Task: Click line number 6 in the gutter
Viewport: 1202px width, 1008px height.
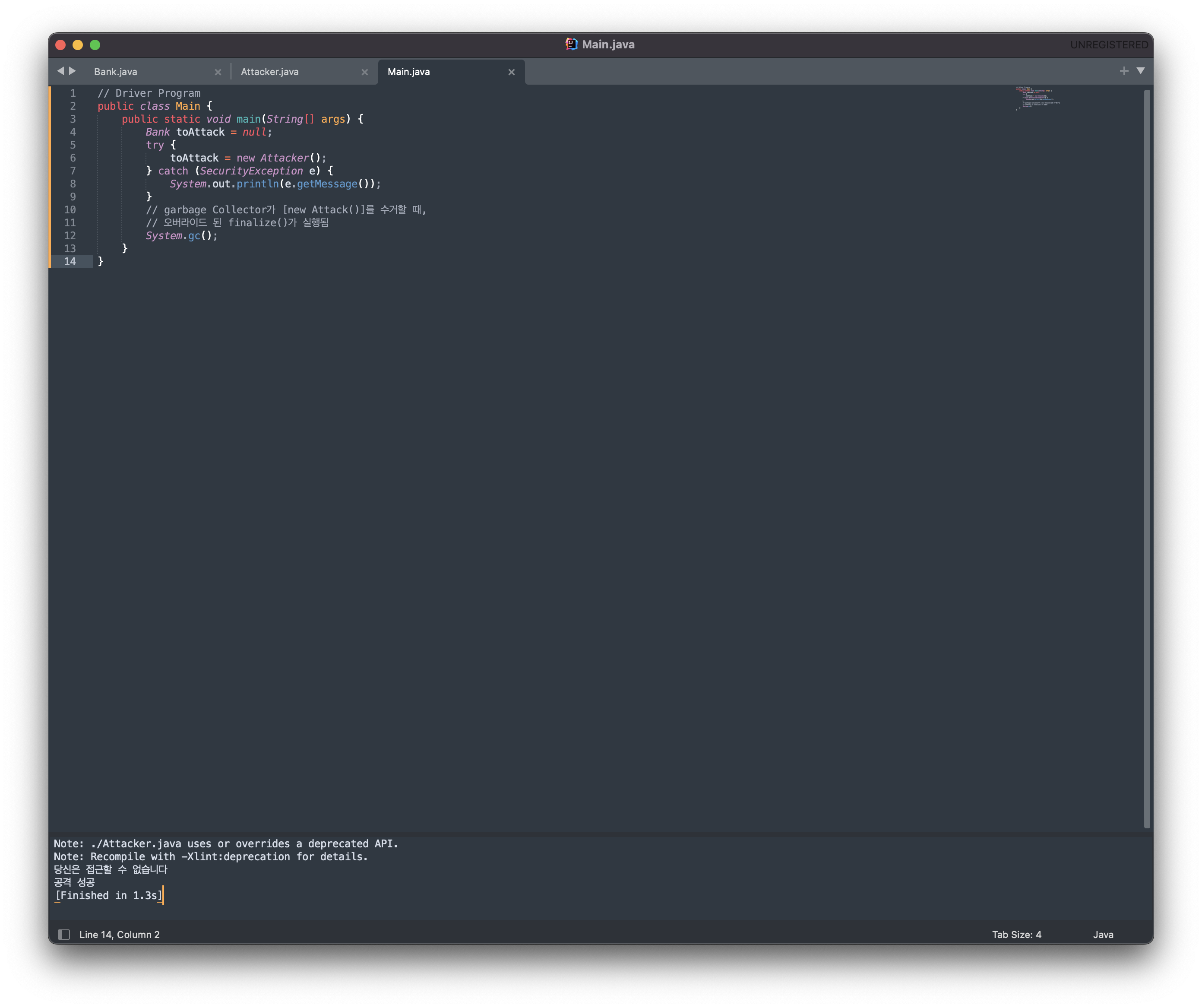Action: tap(73, 158)
